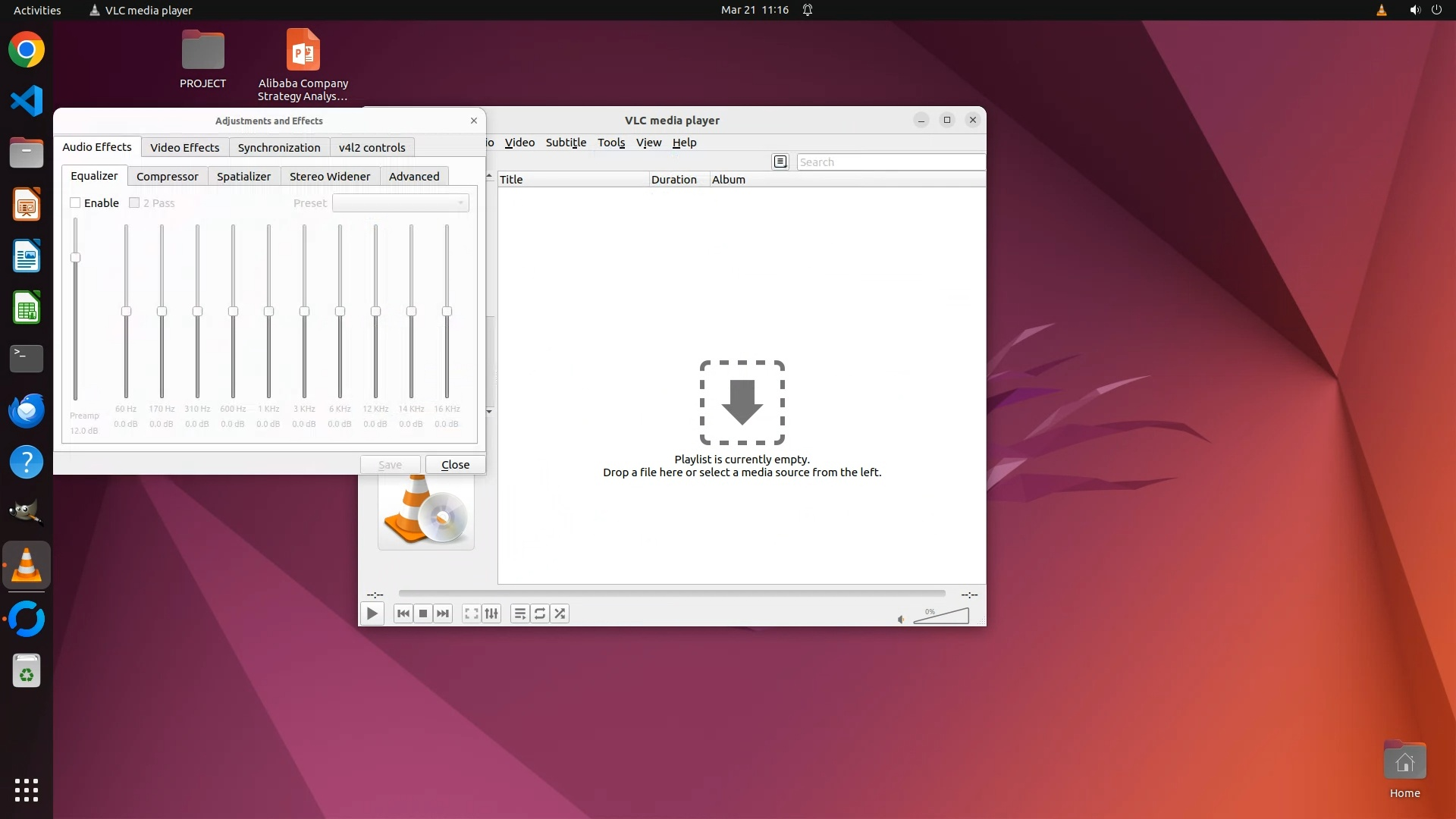Viewport: 1456px width, 819px height.
Task: Toggle the 2 Pass checkbox
Action: click(x=134, y=202)
